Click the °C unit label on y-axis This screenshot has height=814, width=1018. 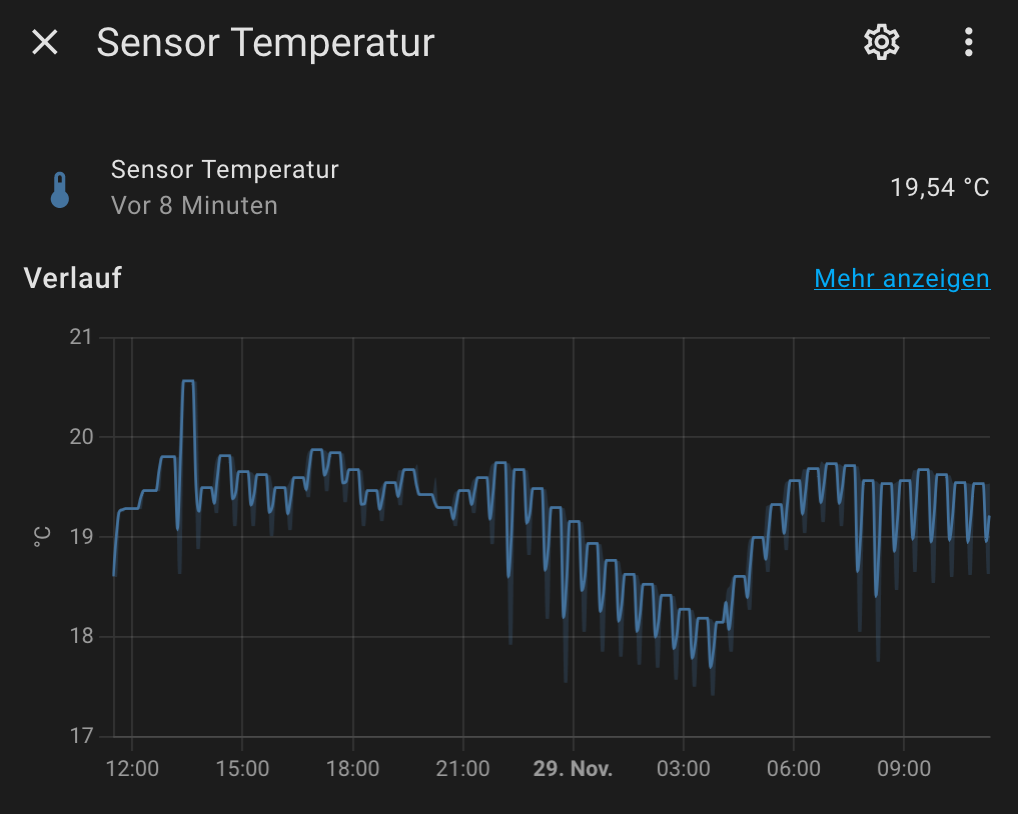click(x=42, y=537)
